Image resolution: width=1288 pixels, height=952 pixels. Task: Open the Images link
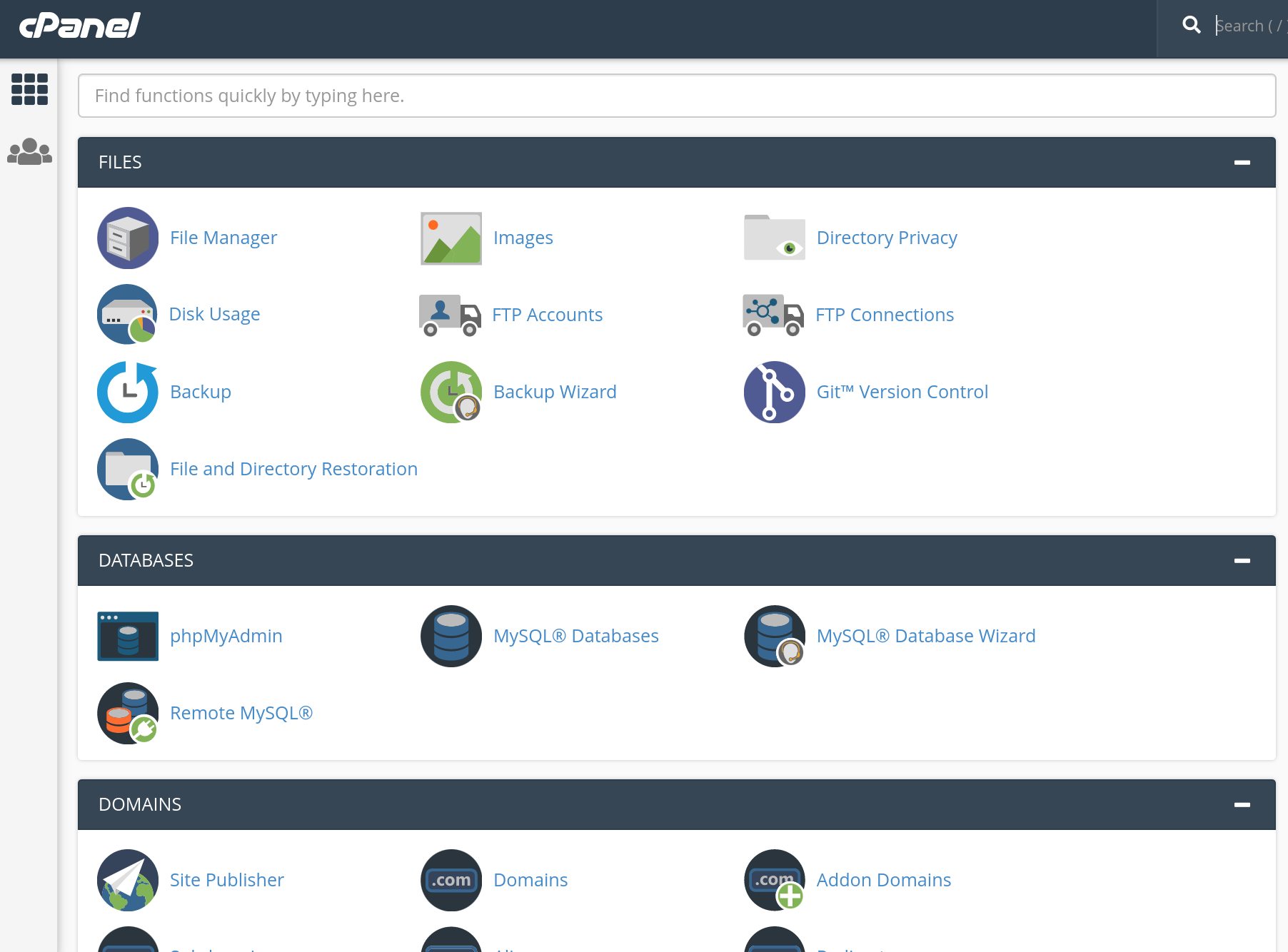pos(523,238)
